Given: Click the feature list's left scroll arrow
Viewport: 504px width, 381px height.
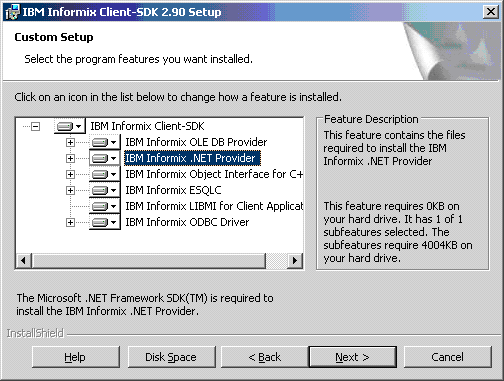Looking at the screenshot, I should click(24, 260).
